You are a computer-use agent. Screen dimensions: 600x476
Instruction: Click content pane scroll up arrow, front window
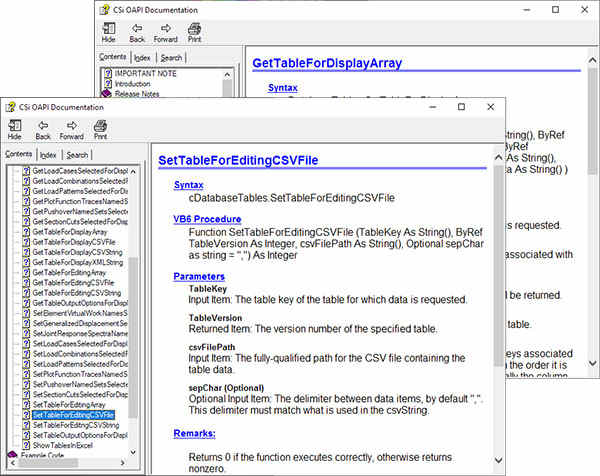(x=498, y=157)
